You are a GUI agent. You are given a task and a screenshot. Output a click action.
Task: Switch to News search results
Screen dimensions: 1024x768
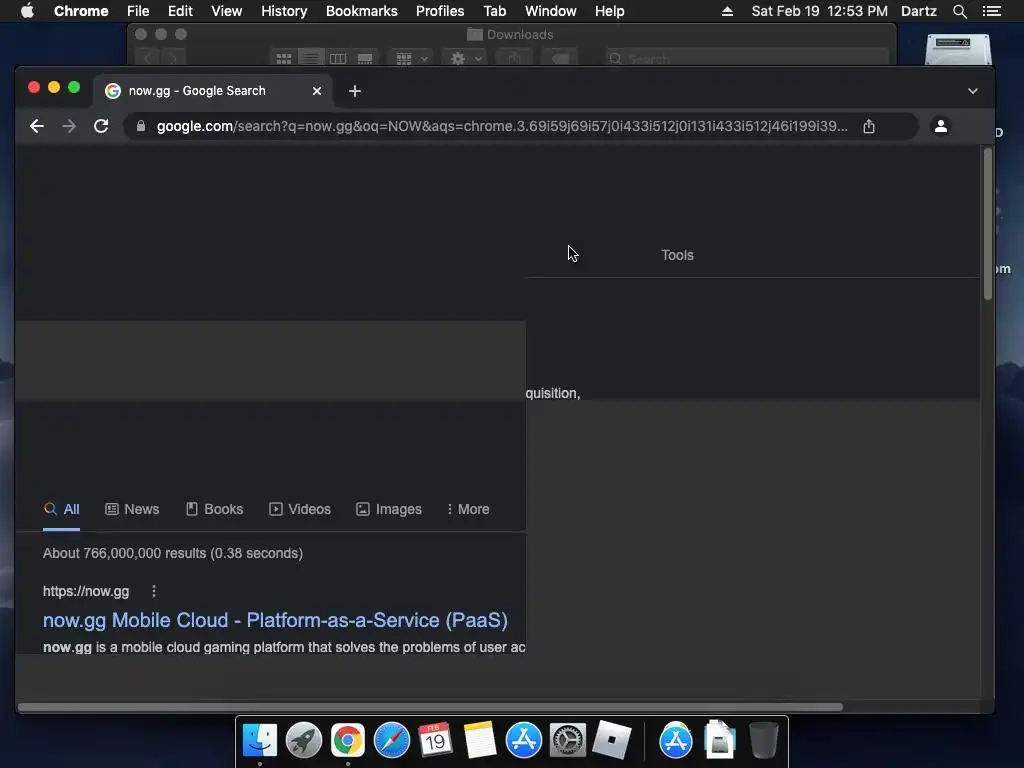point(132,509)
